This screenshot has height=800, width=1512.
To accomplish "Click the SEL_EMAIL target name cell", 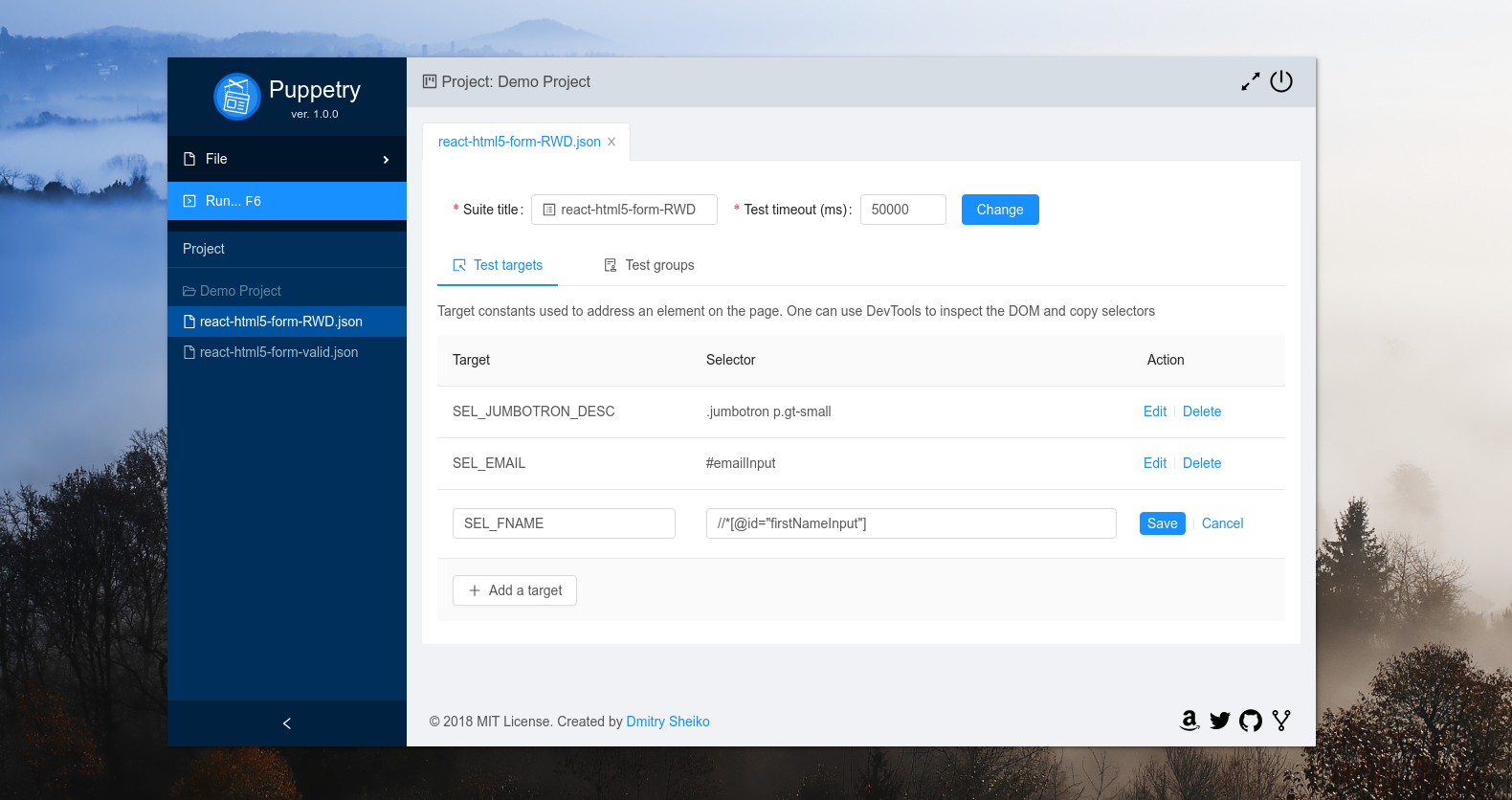I will [489, 463].
